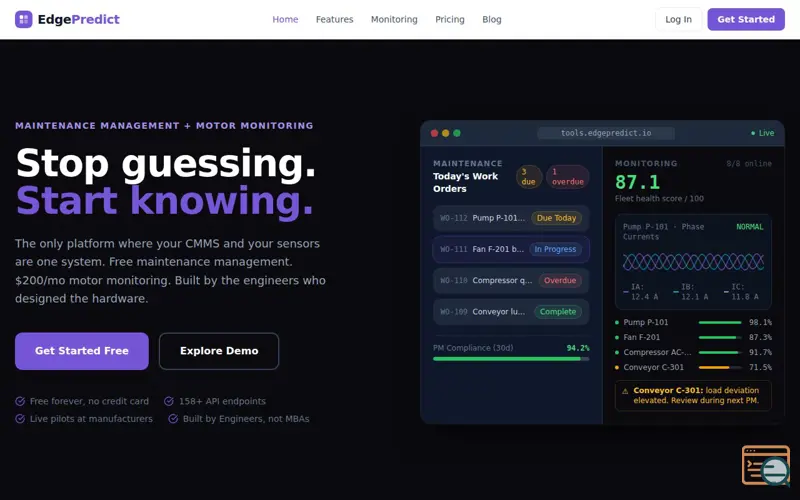Click the green Live status indicator
Screen dimensions: 800x500
(762, 133)
